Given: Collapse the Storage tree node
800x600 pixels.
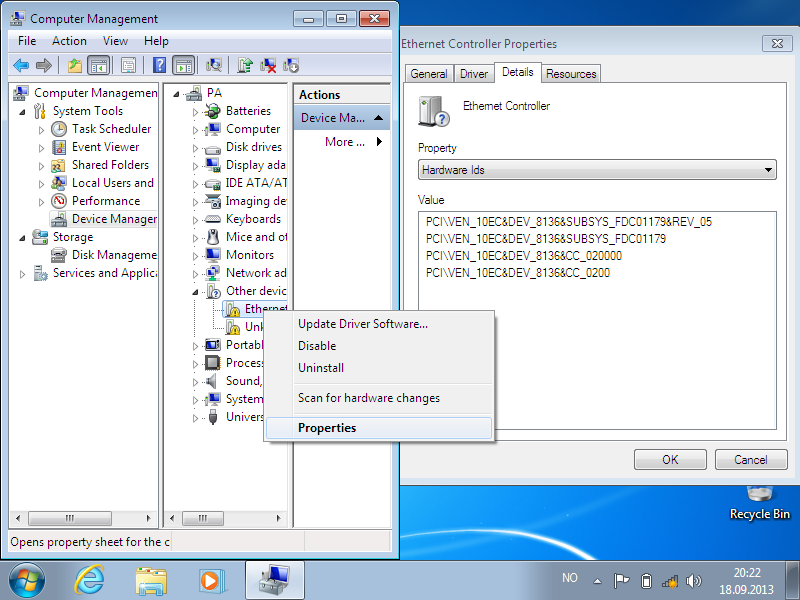Looking at the screenshot, I should click(x=22, y=238).
